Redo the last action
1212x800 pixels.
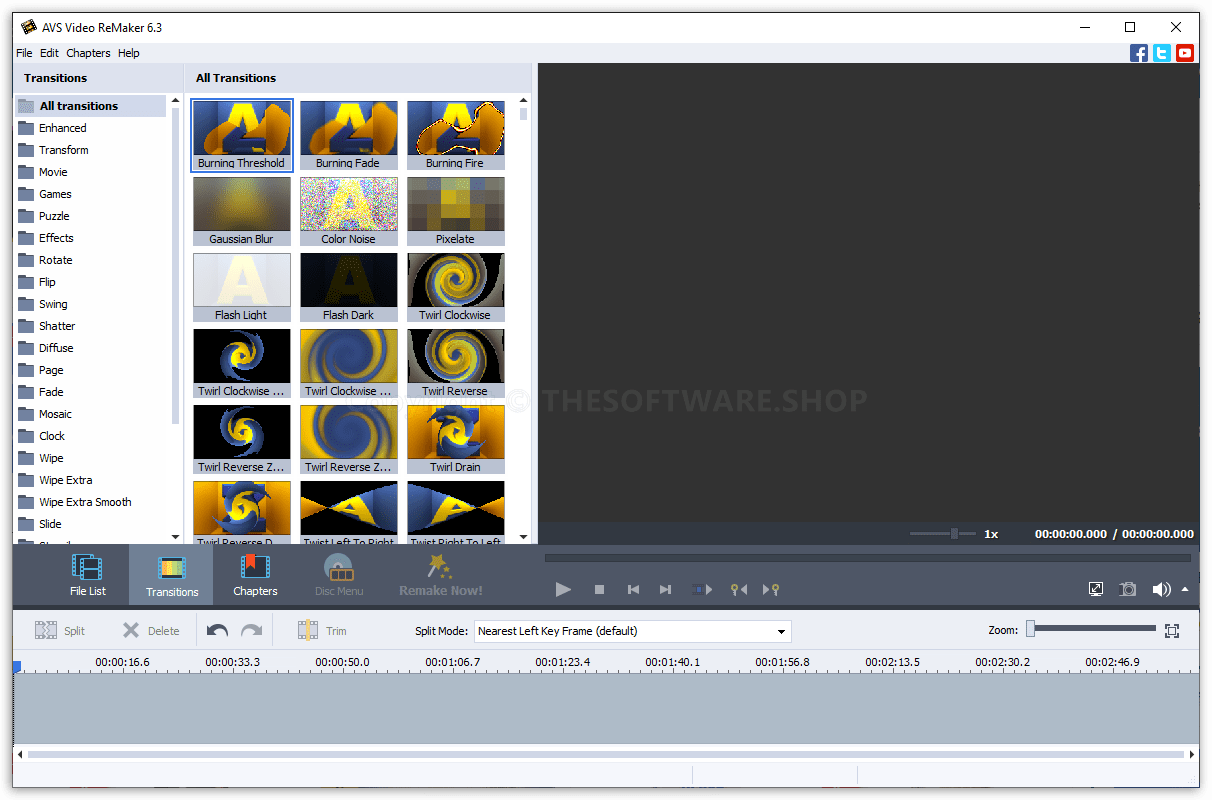tap(251, 631)
